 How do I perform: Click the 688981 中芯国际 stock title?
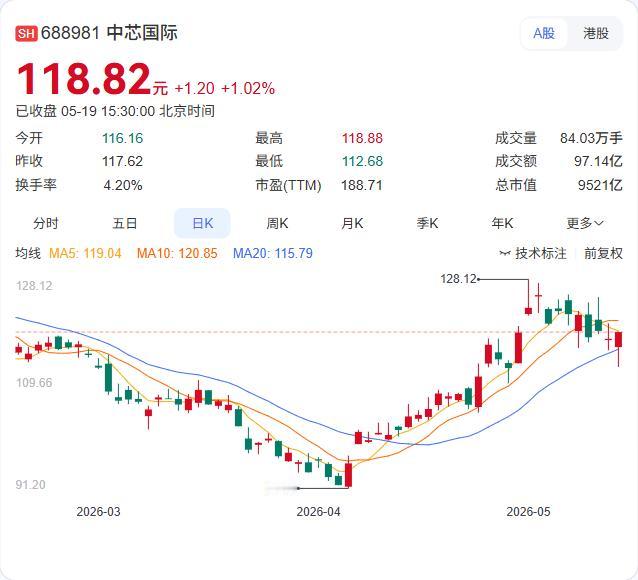pos(109,33)
